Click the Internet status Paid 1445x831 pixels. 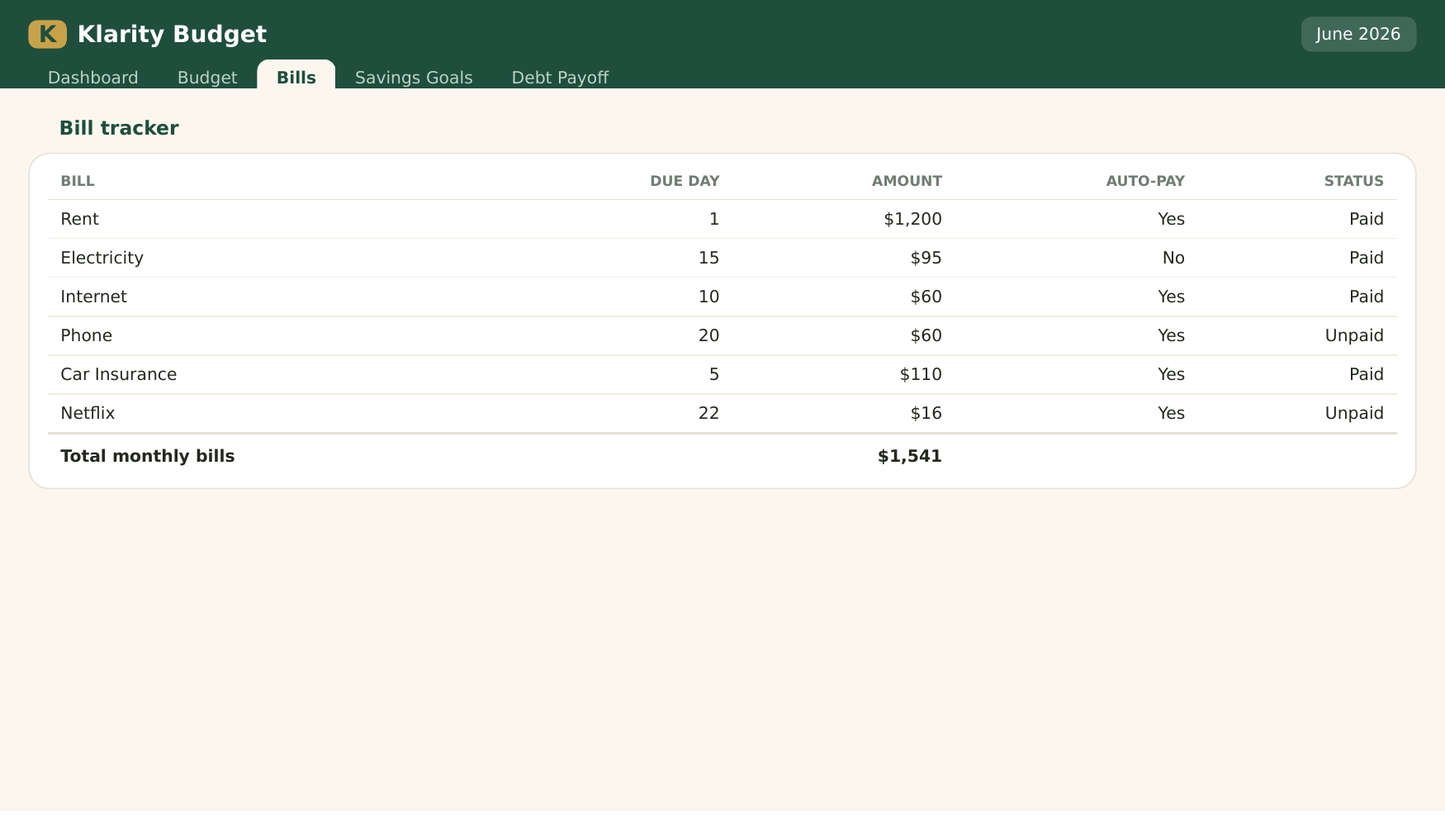point(1366,297)
